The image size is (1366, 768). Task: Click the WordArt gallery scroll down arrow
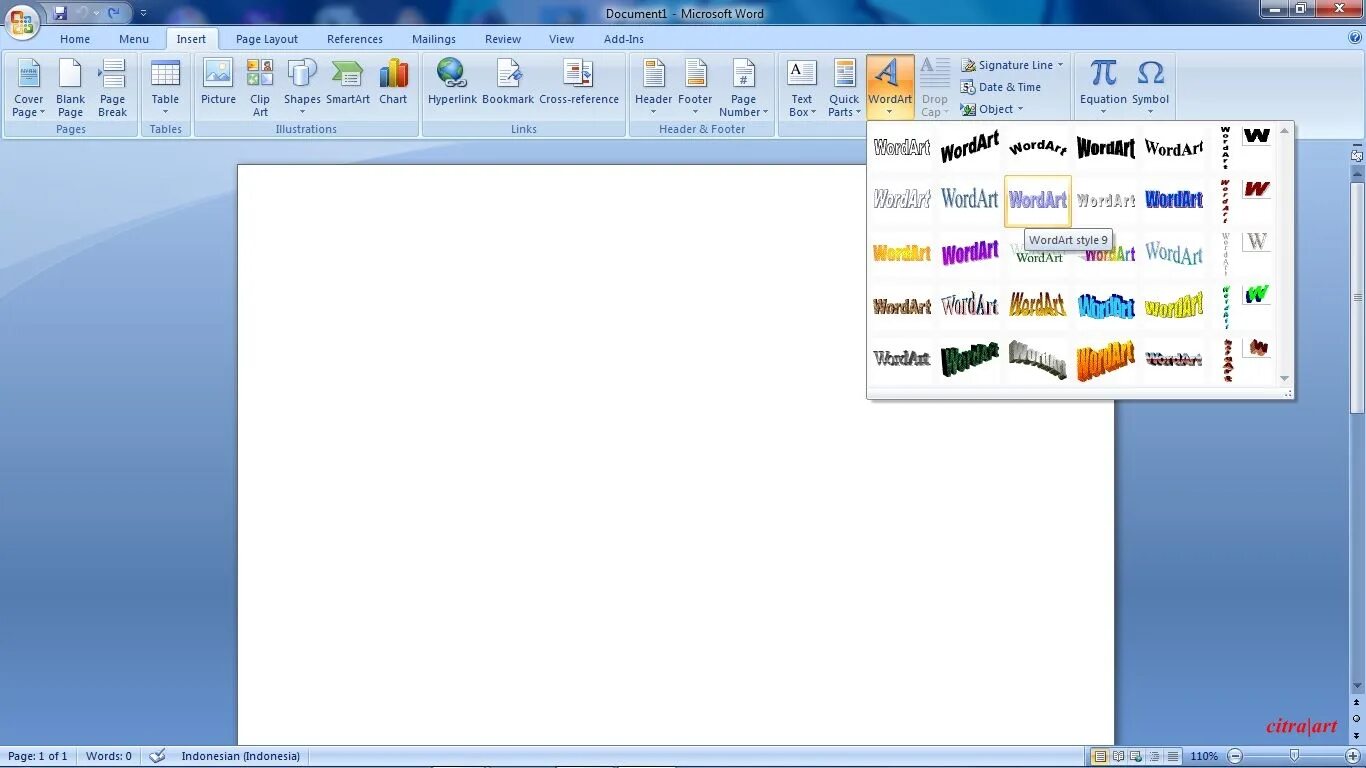point(1285,379)
